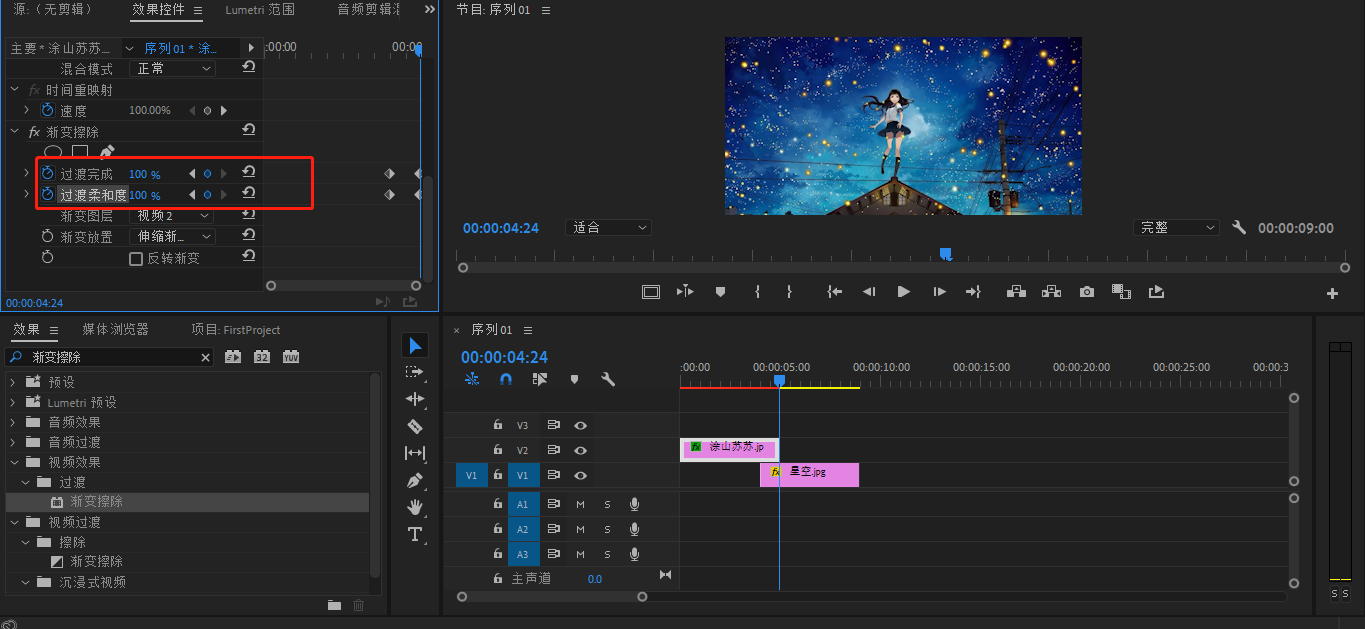Viewport: 1365px width, 629px height.
Task: Open 混合模式 dropdown showing 正常
Action: click(173, 68)
